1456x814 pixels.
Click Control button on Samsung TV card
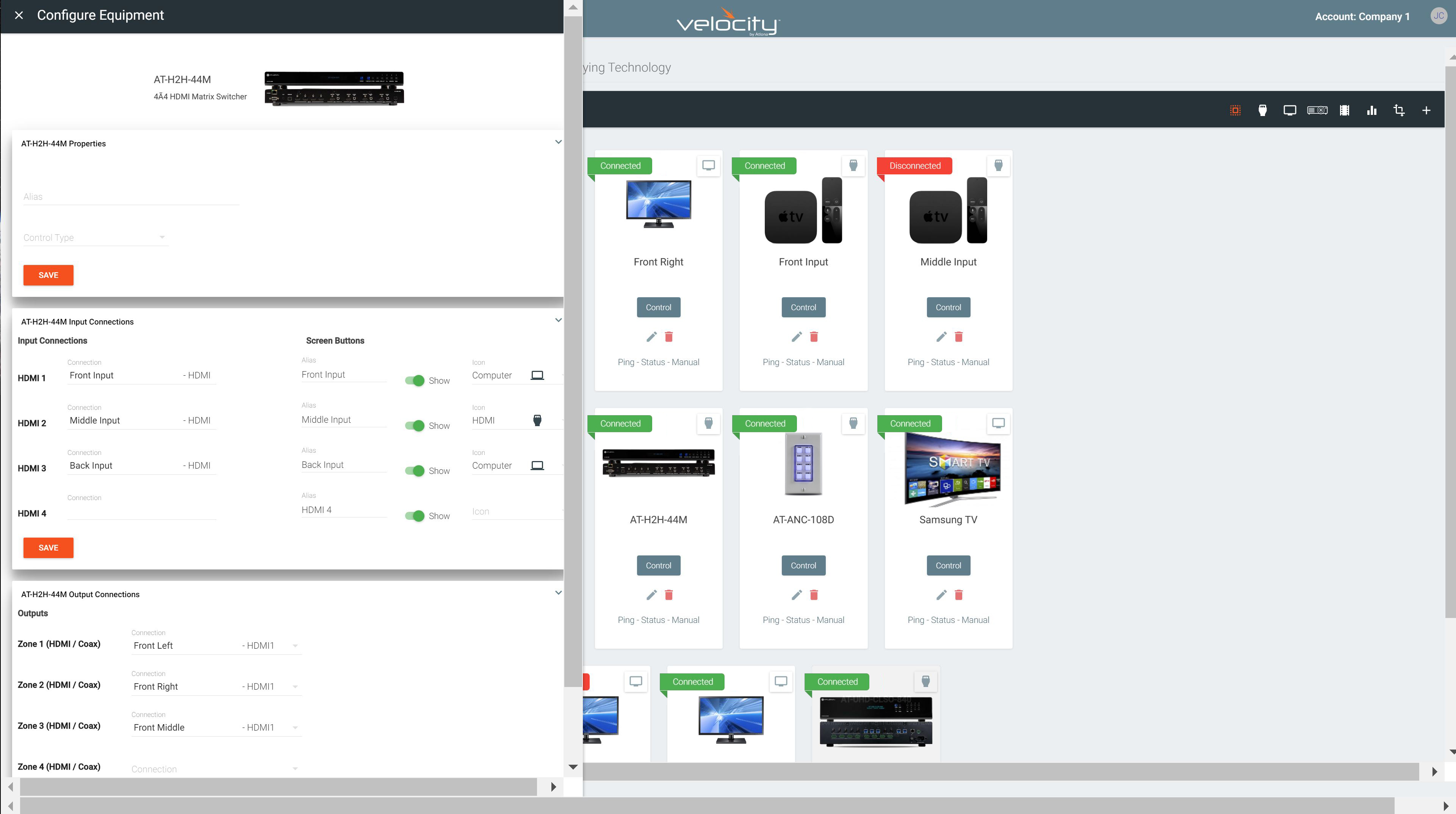coord(948,565)
